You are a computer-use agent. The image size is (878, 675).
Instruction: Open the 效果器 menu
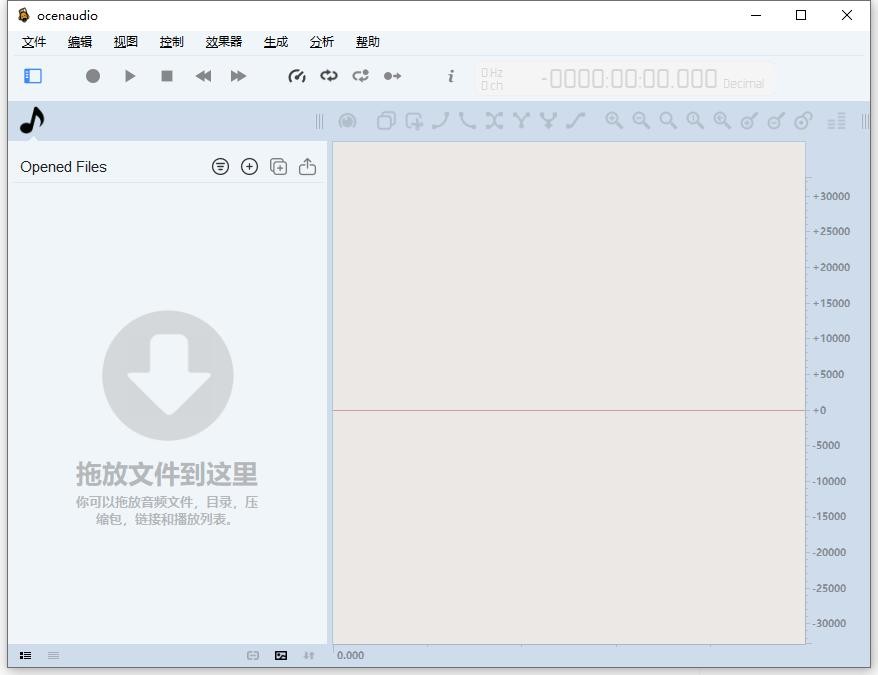[x=223, y=42]
